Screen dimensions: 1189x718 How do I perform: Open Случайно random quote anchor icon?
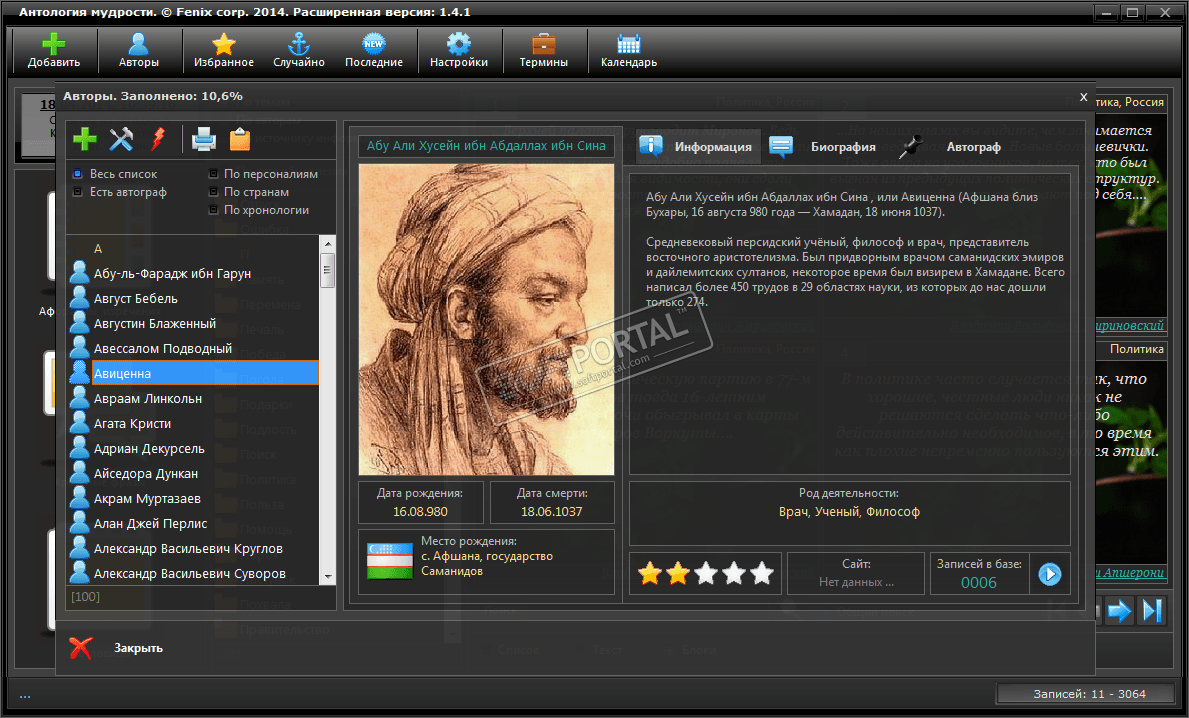click(x=299, y=51)
